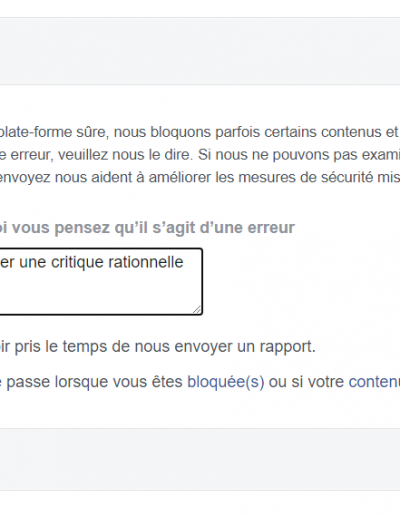Open the "bloquée(s)" help link

click(x=226, y=382)
